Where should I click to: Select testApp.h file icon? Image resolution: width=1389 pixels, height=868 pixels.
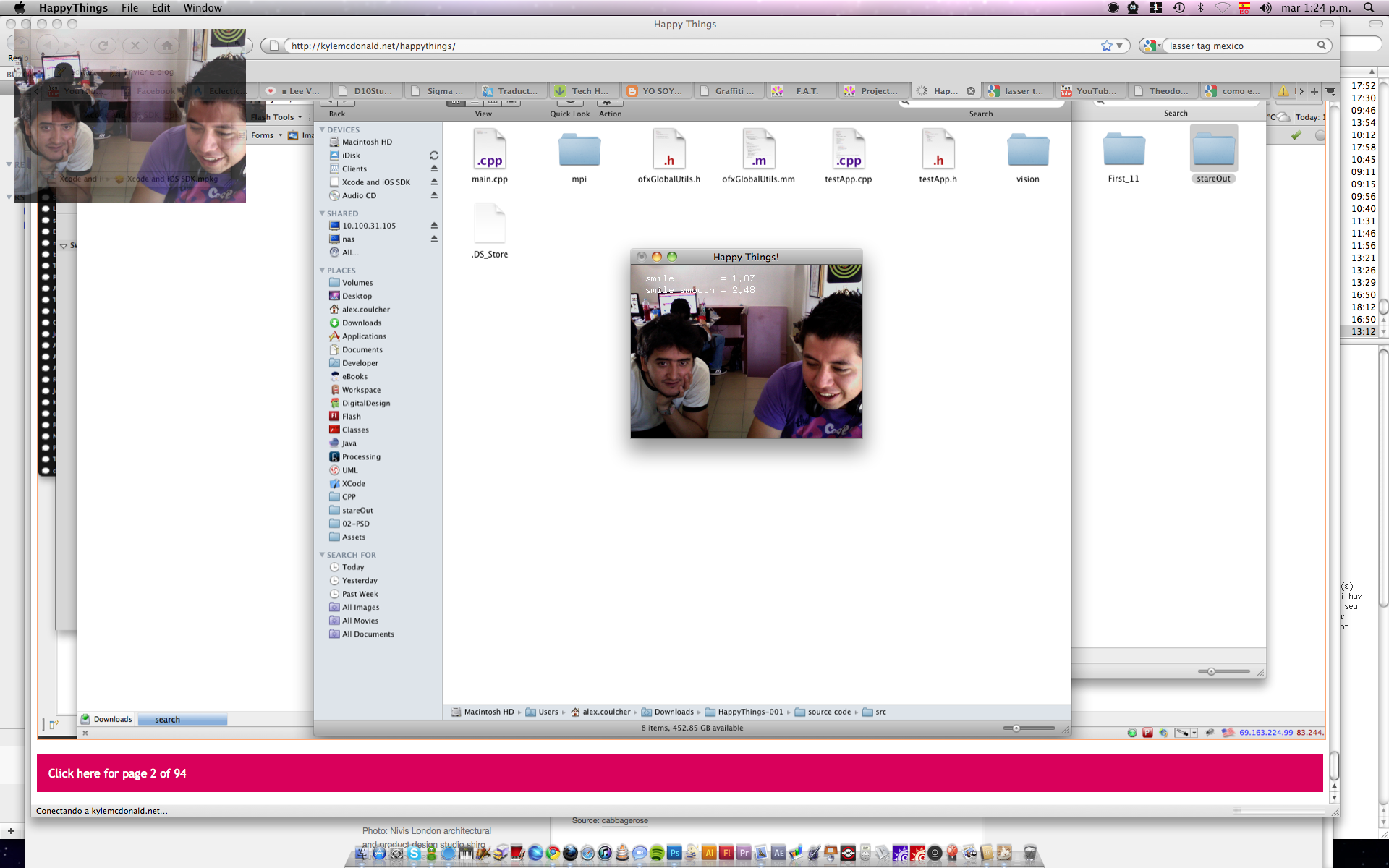pyautogui.click(x=938, y=149)
